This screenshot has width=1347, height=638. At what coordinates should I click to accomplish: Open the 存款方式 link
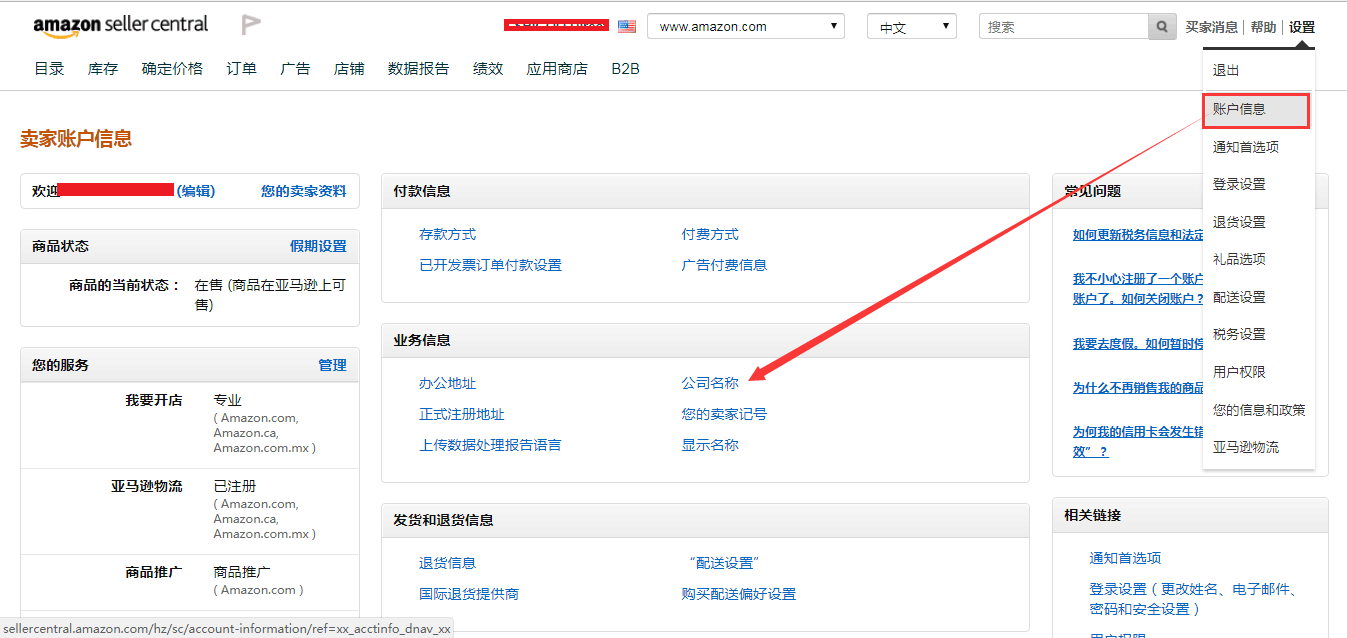[x=448, y=234]
